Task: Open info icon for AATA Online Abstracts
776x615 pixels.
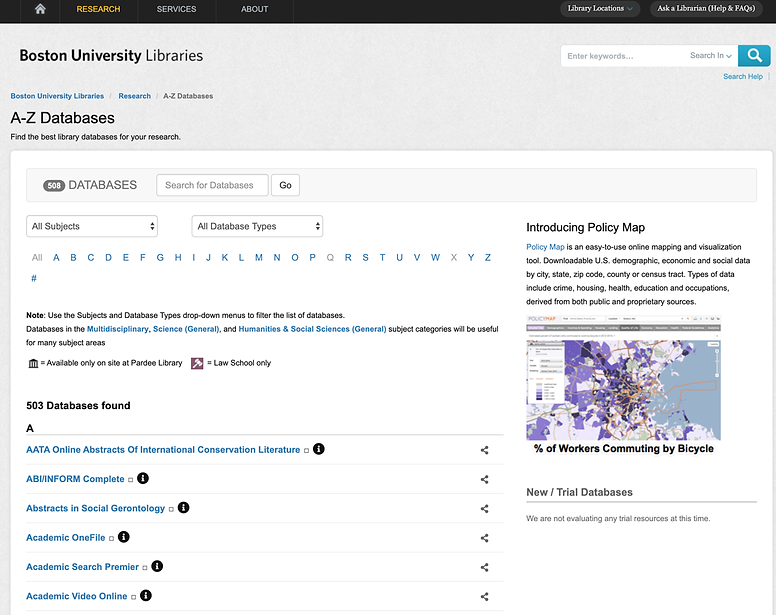Action: tap(319, 449)
